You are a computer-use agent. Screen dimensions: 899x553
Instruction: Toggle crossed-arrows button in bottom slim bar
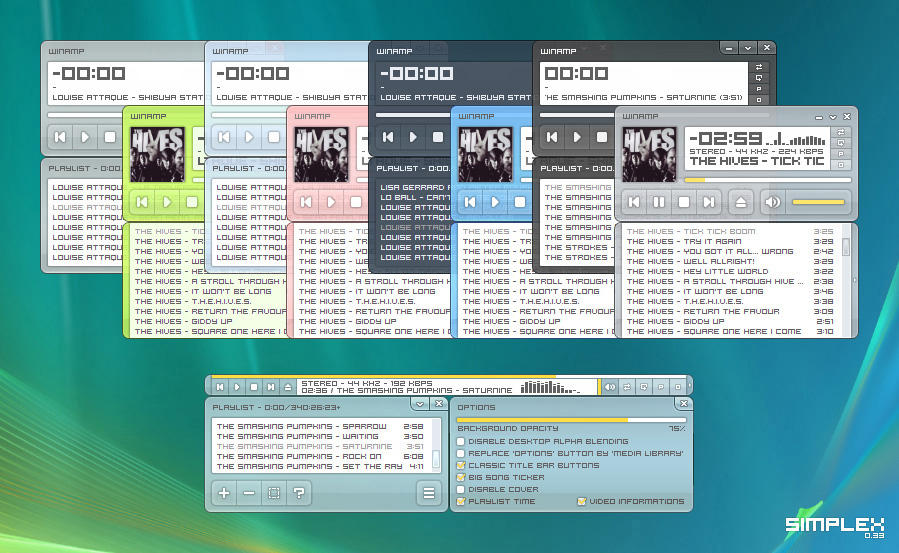point(627,387)
